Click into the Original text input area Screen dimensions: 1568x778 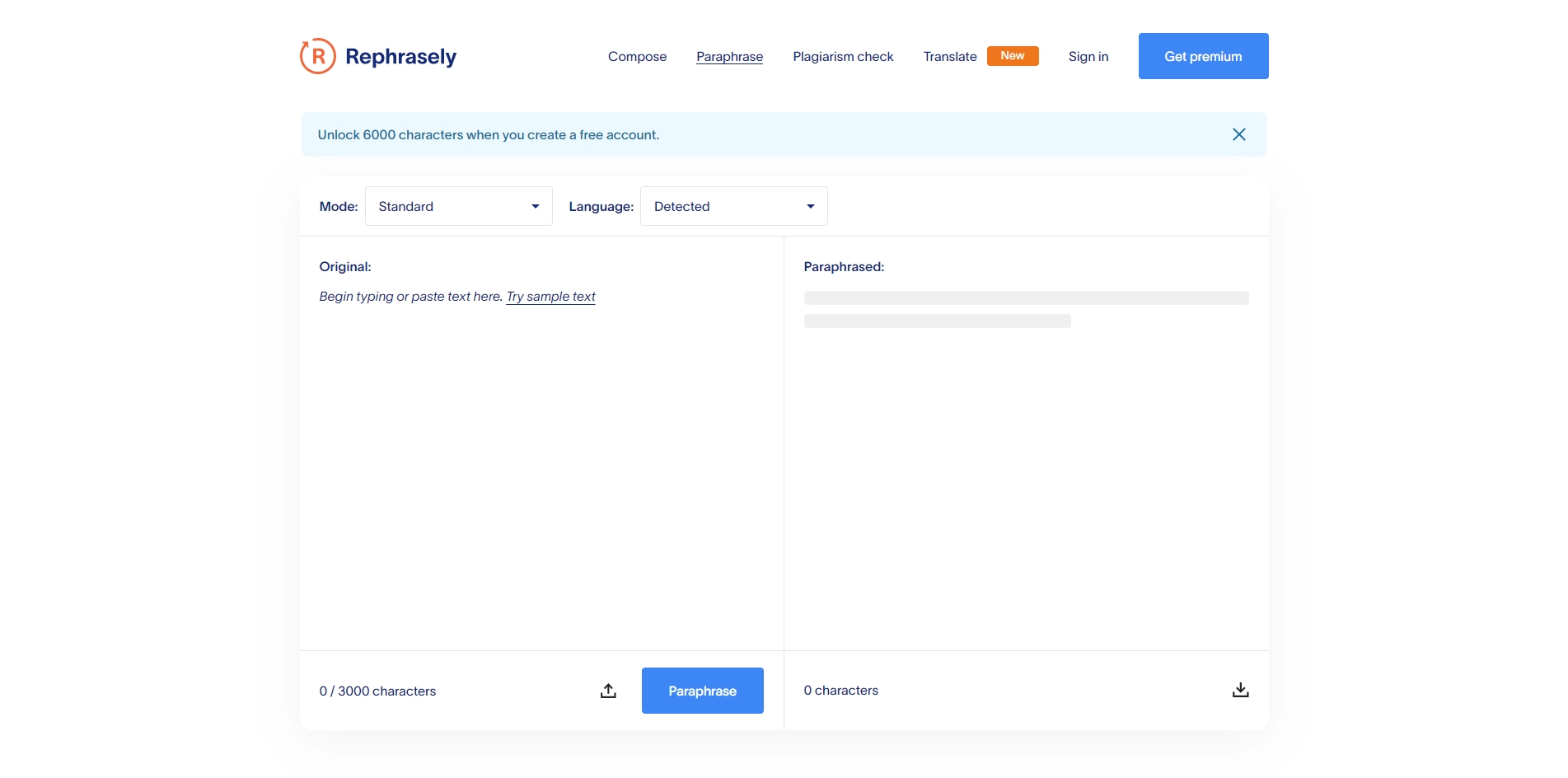click(x=541, y=462)
